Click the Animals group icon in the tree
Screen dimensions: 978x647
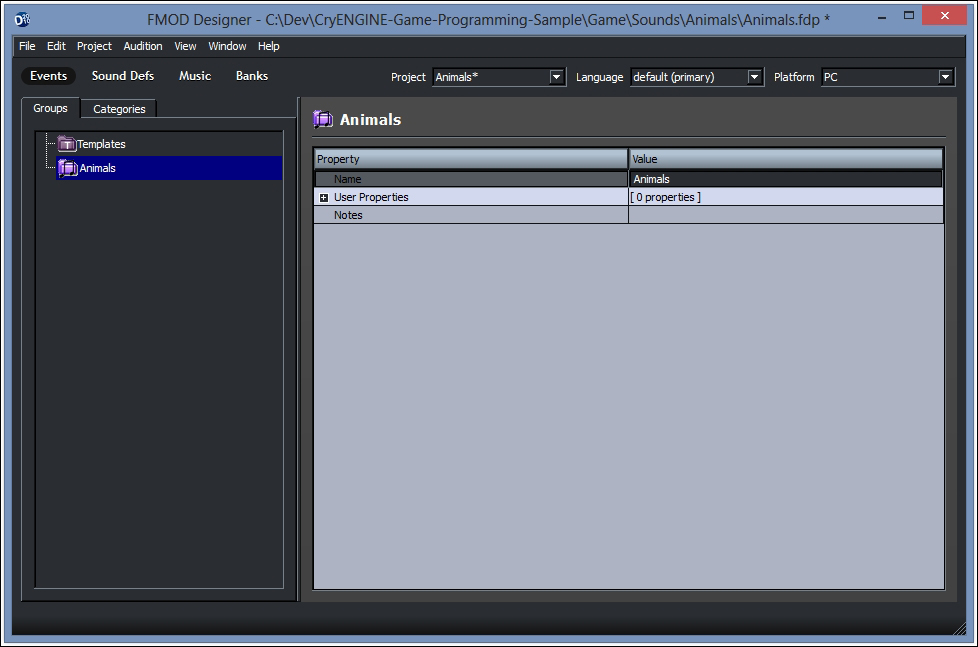coord(67,168)
